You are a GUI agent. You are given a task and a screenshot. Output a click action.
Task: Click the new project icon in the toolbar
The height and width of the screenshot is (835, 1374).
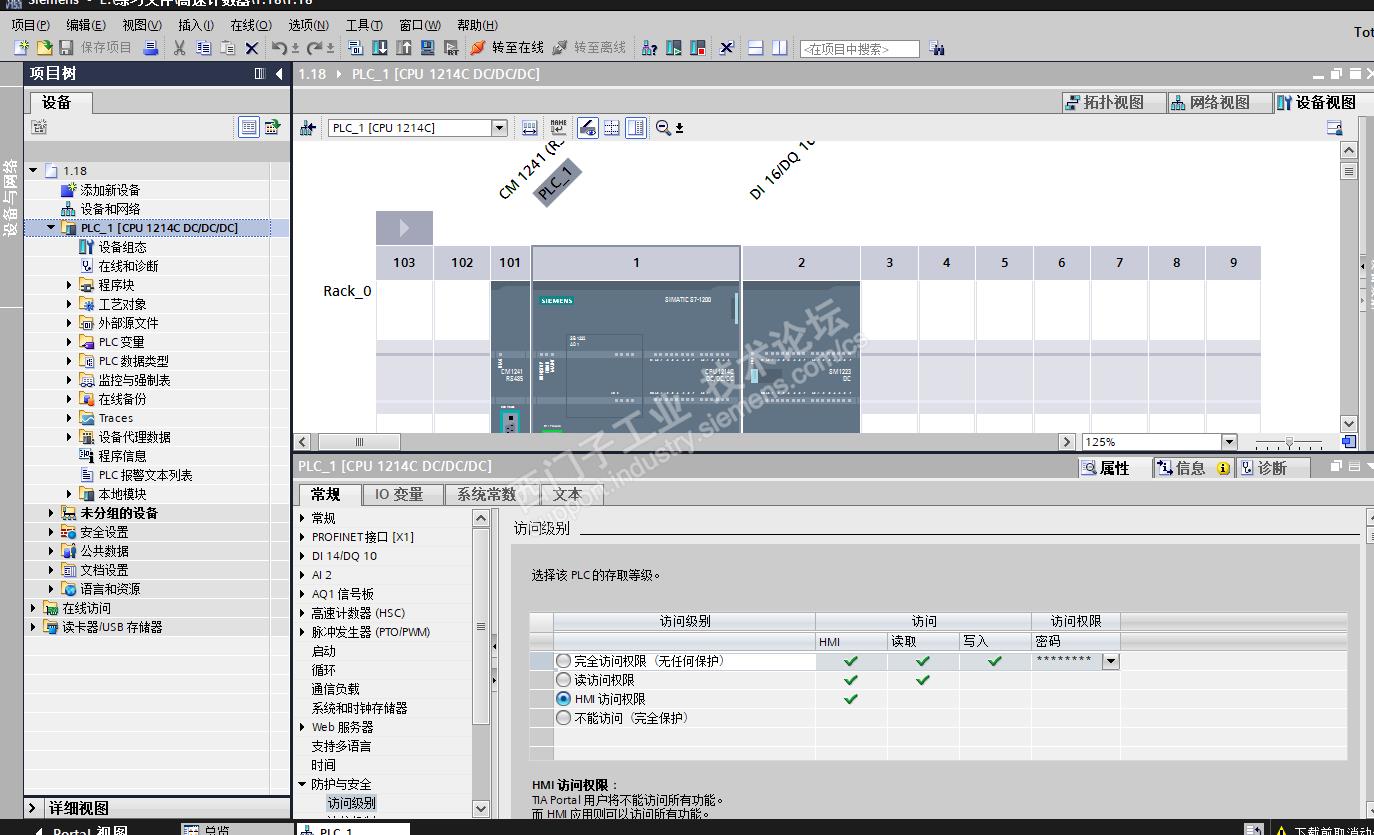pyautogui.click(x=21, y=48)
